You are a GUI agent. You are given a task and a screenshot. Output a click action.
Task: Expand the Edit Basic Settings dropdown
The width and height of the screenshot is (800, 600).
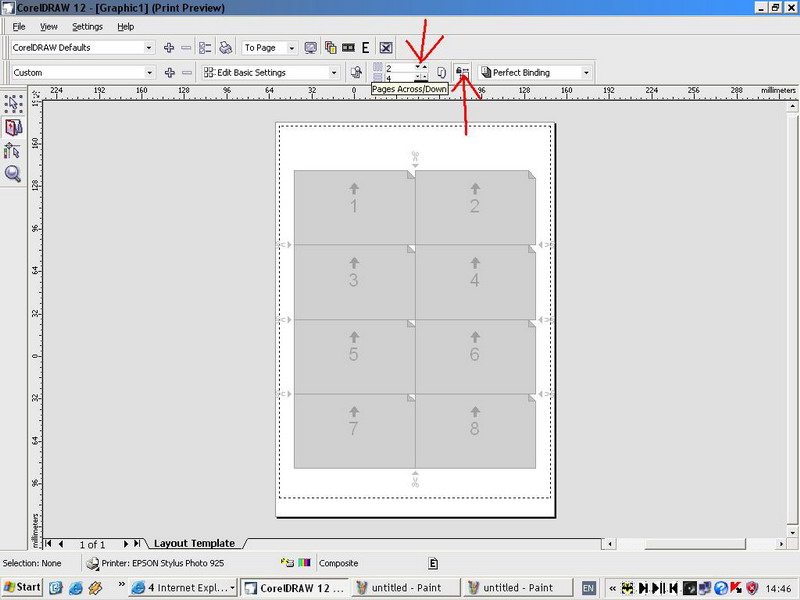(x=334, y=72)
